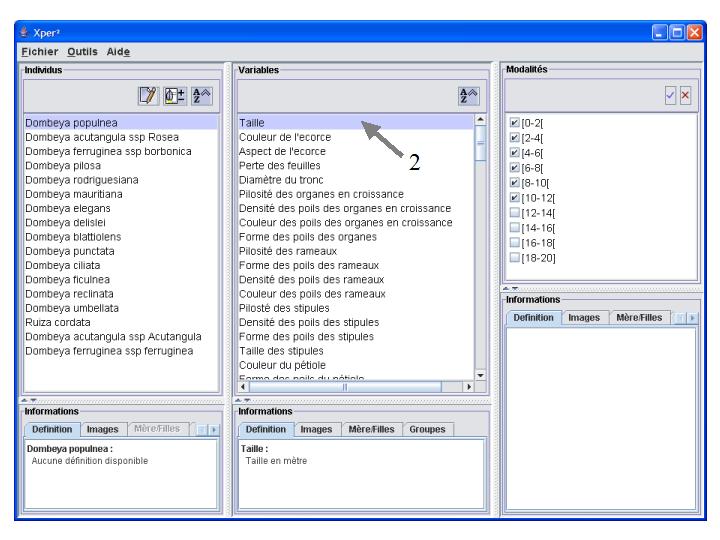Click the edit individual notepad icon
This screenshot has height=540, width=720.
(148, 99)
